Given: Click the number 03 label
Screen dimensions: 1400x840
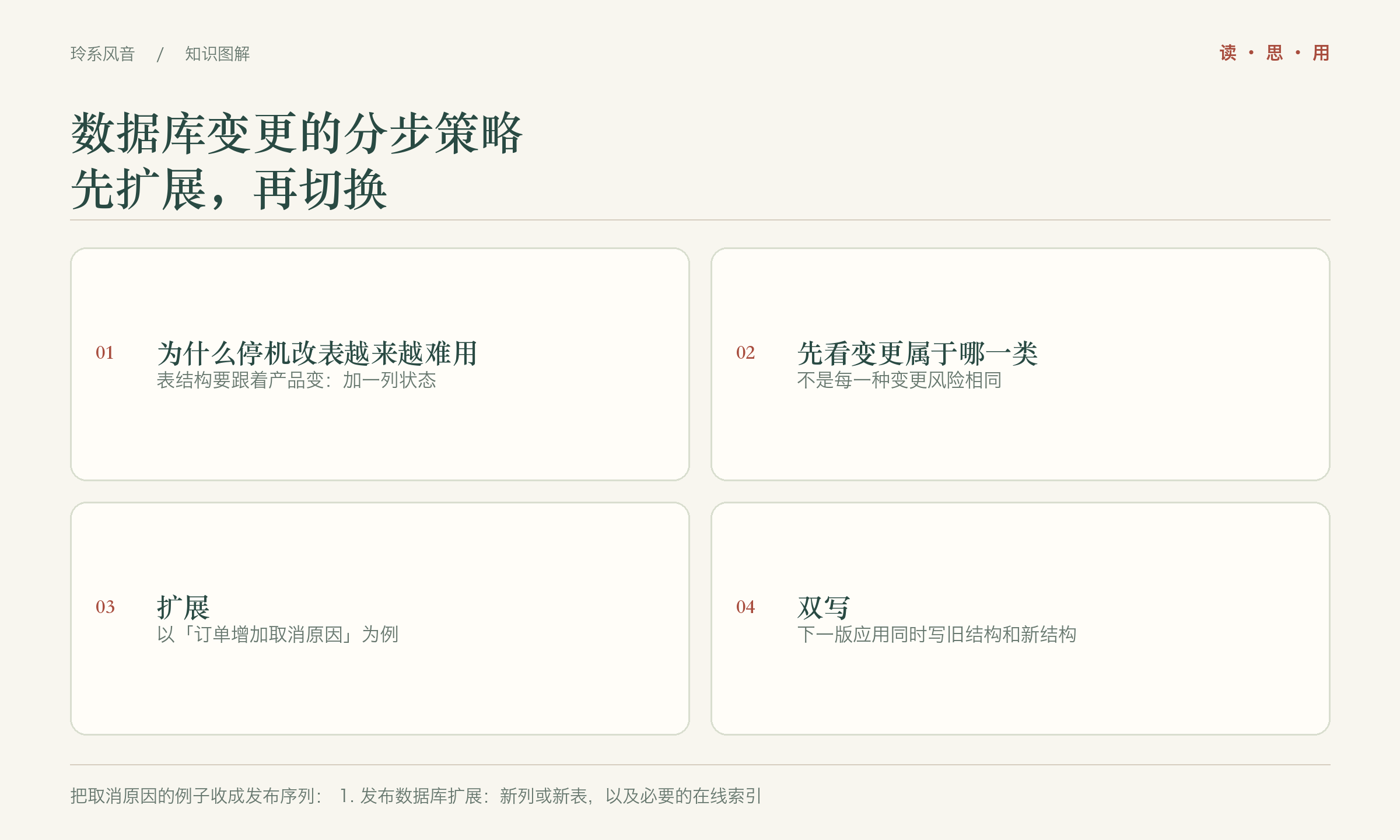Looking at the screenshot, I should (x=105, y=607).
